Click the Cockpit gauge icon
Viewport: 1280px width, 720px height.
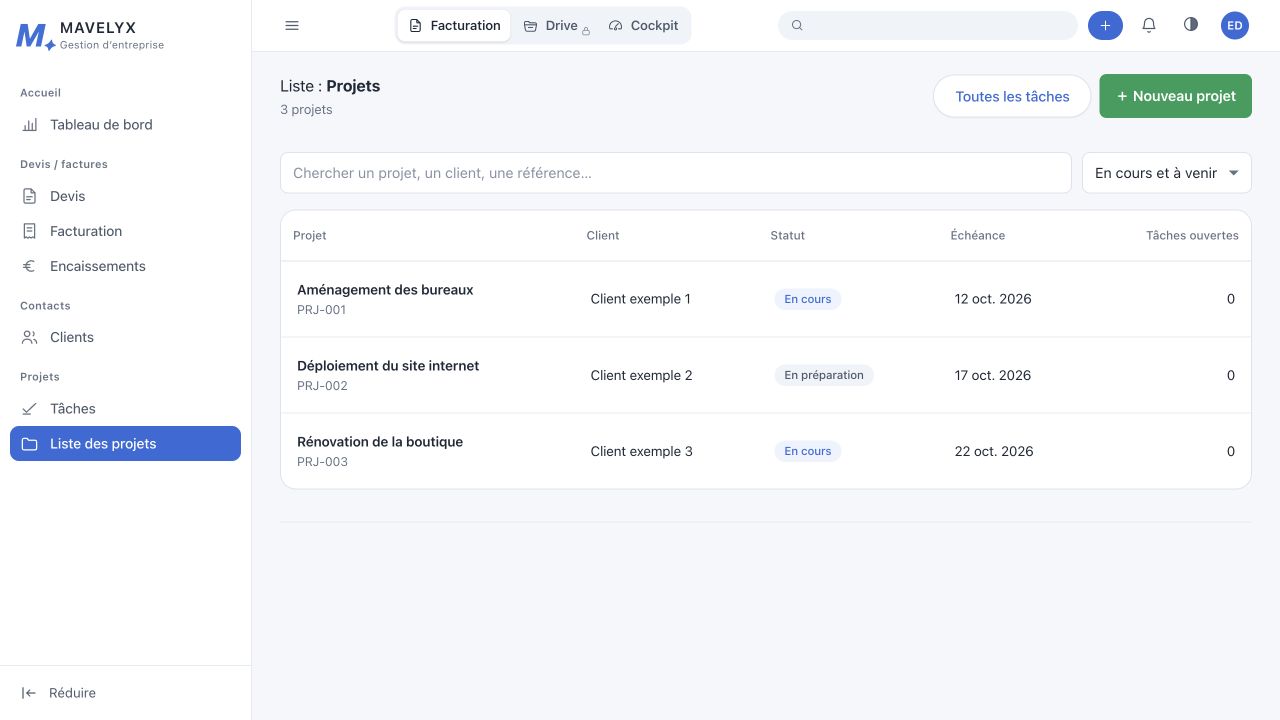(x=616, y=26)
